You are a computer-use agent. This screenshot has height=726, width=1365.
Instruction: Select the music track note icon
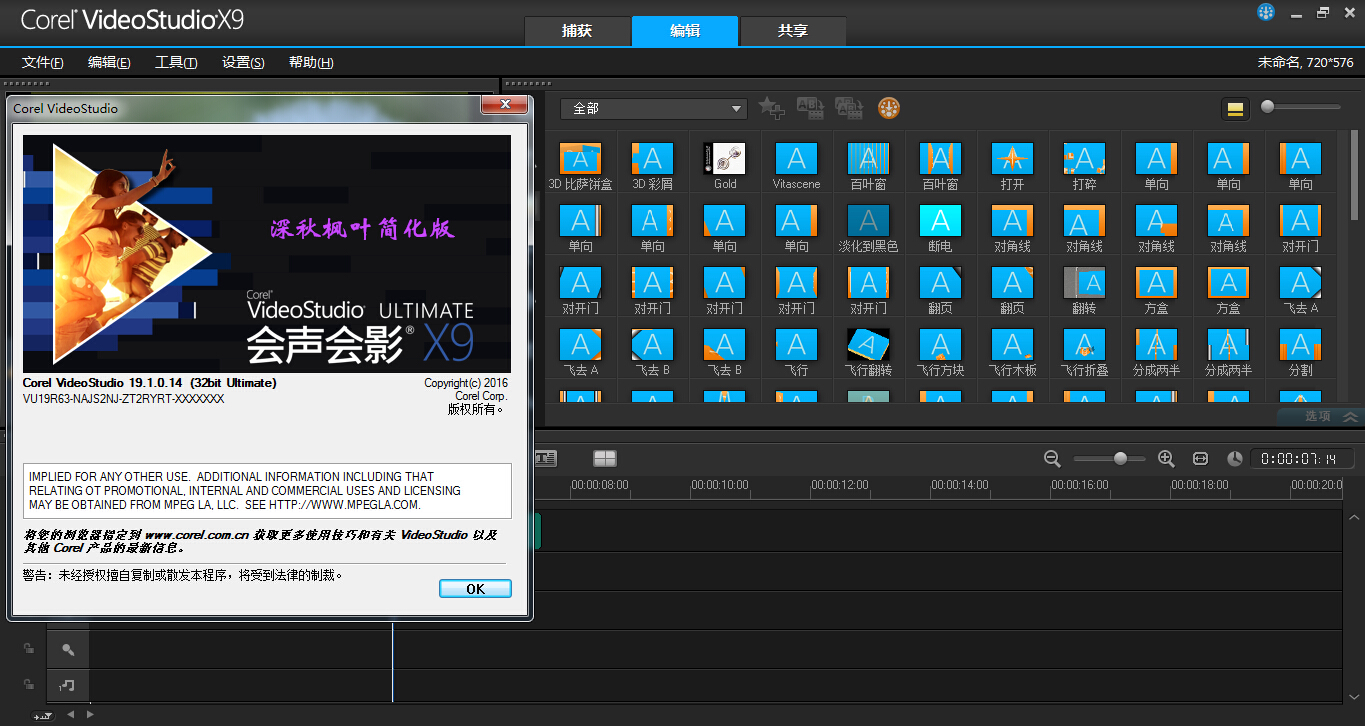coord(68,685)
